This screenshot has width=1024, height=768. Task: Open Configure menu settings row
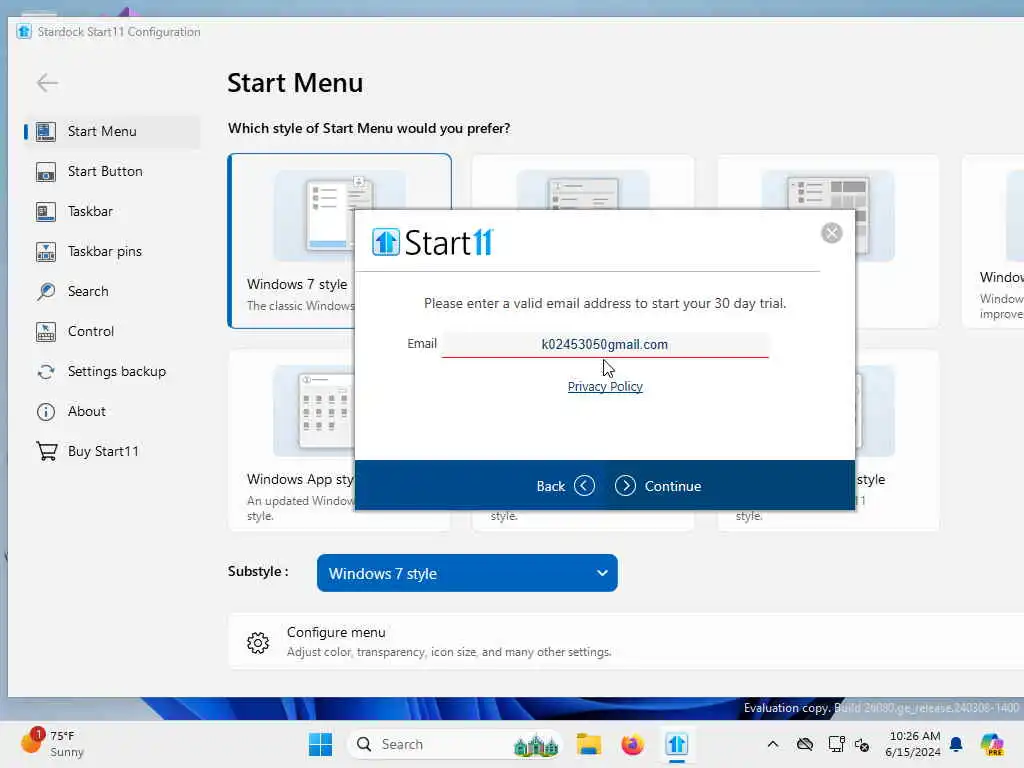[x=626, y=641]
